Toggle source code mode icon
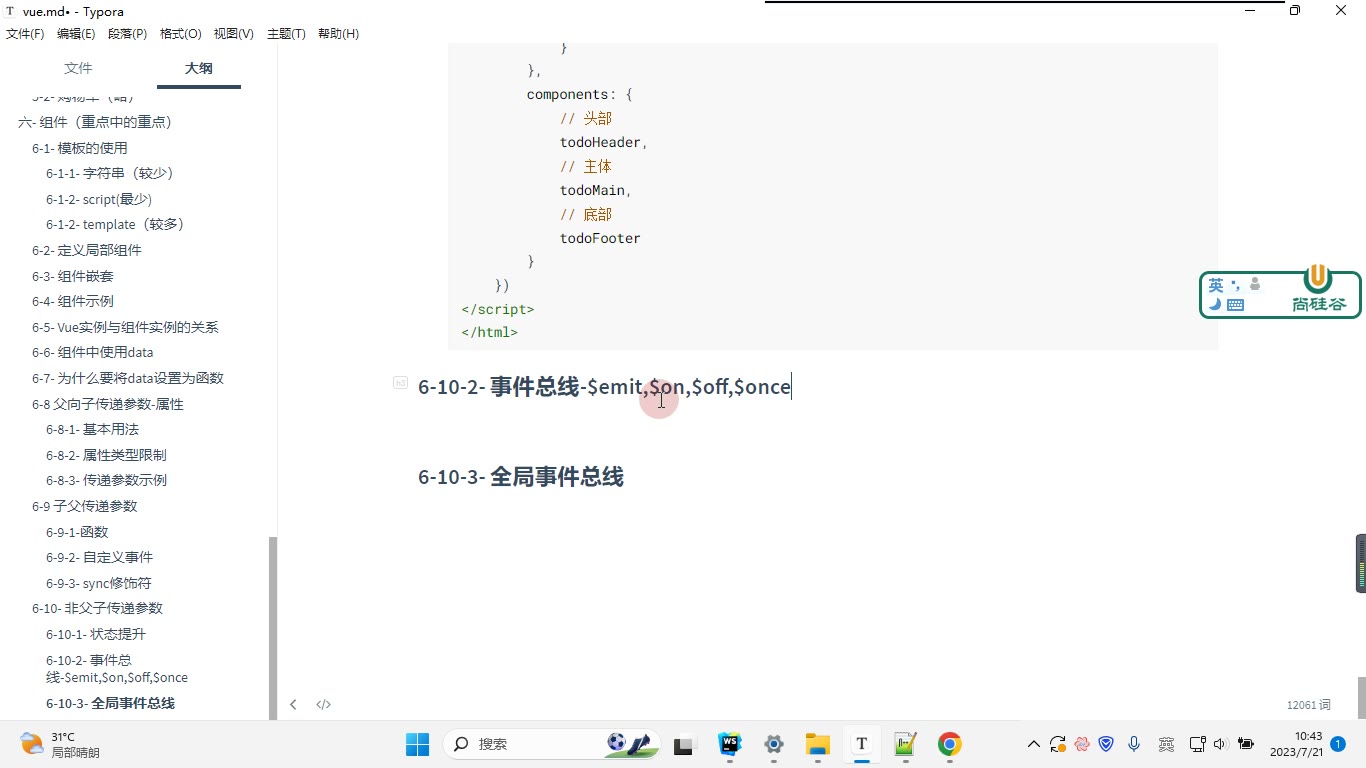The width and height of the screenshot is (1366, 768). (x=323, y=704)
